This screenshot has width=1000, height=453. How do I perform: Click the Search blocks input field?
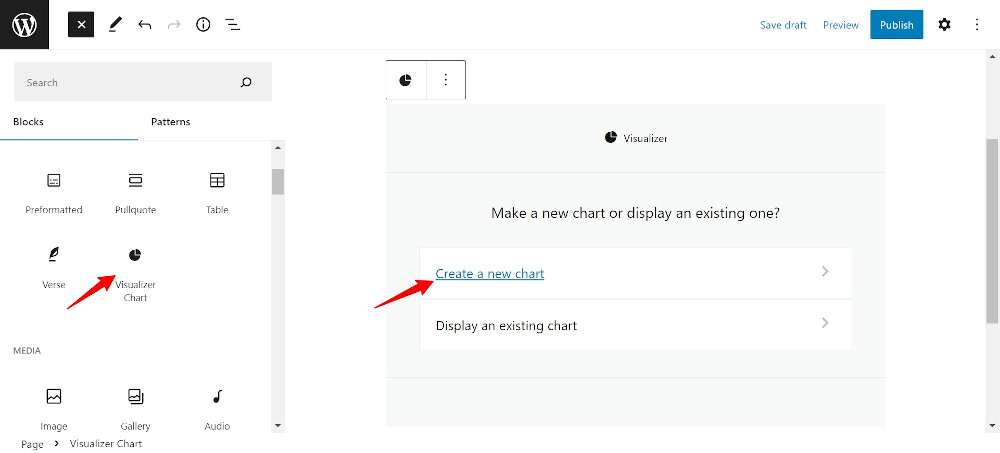(x=143, y=82)
